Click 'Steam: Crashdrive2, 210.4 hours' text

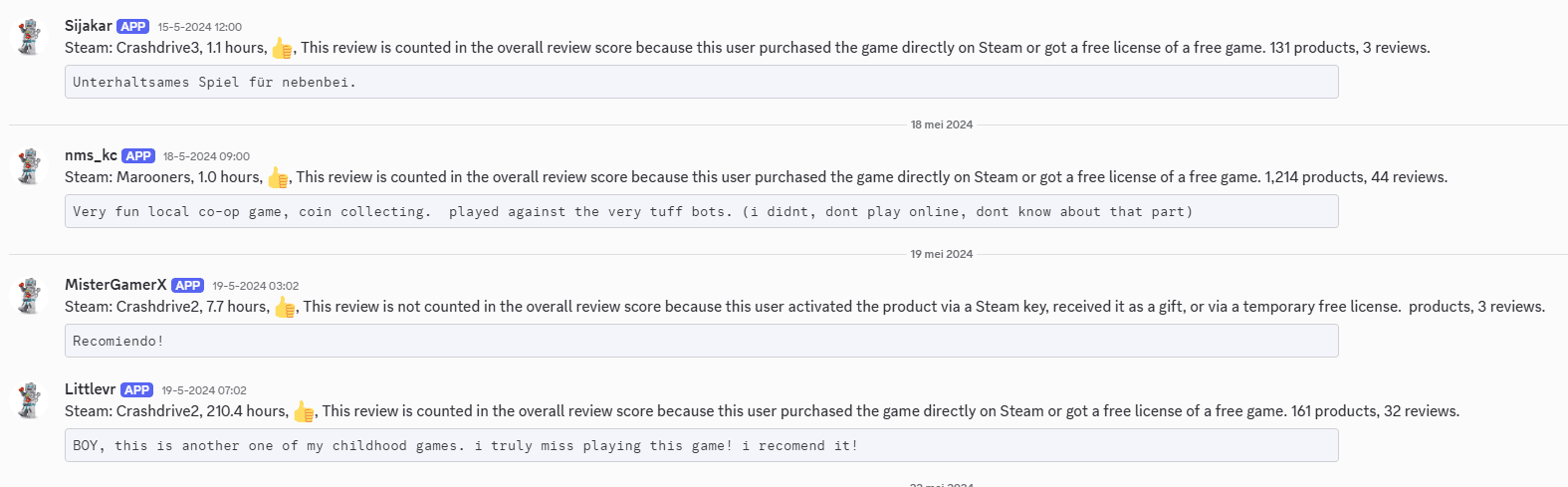pos(177,411)
